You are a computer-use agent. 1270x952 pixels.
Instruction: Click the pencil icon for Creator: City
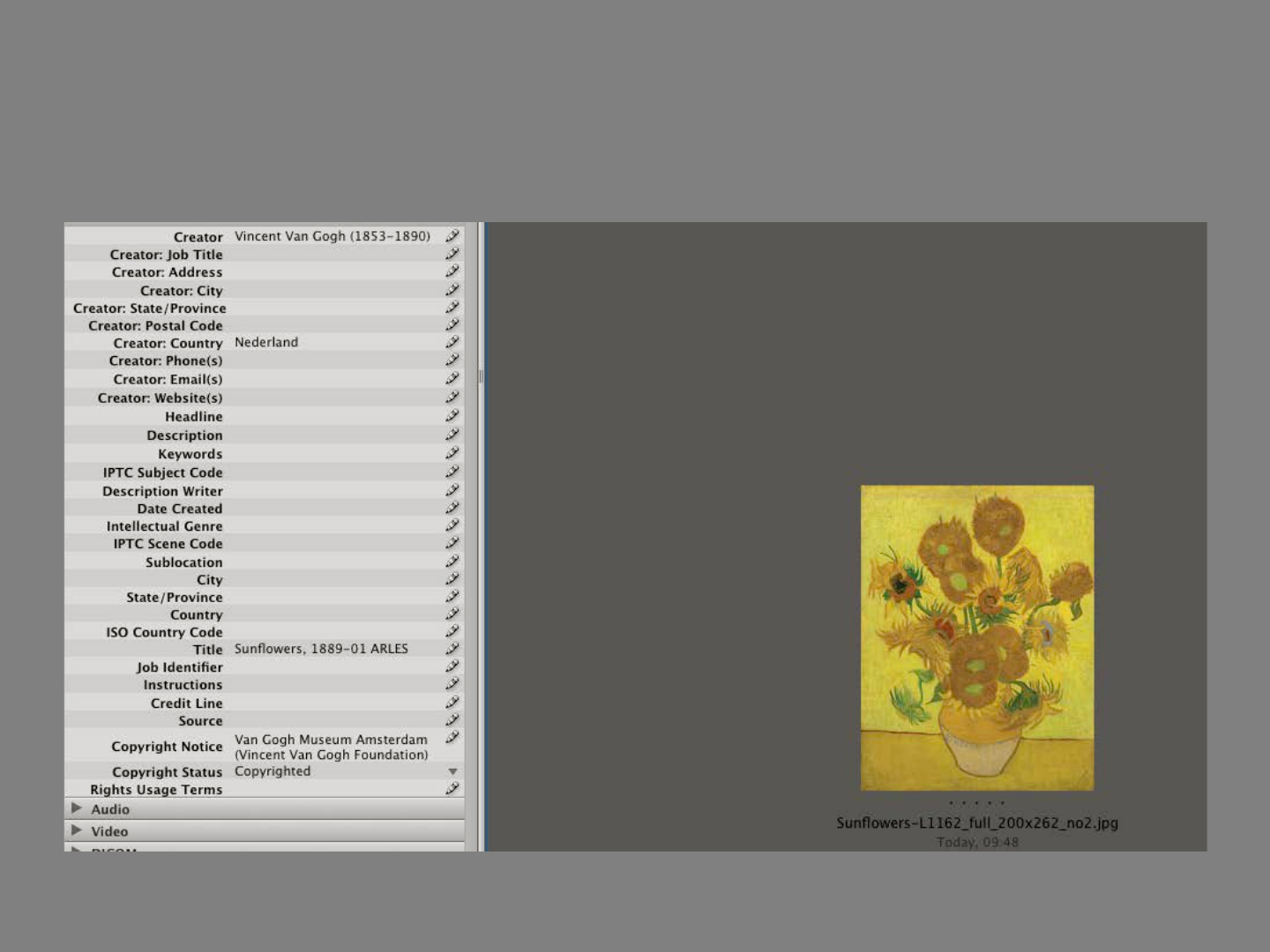tap(452, 290)
